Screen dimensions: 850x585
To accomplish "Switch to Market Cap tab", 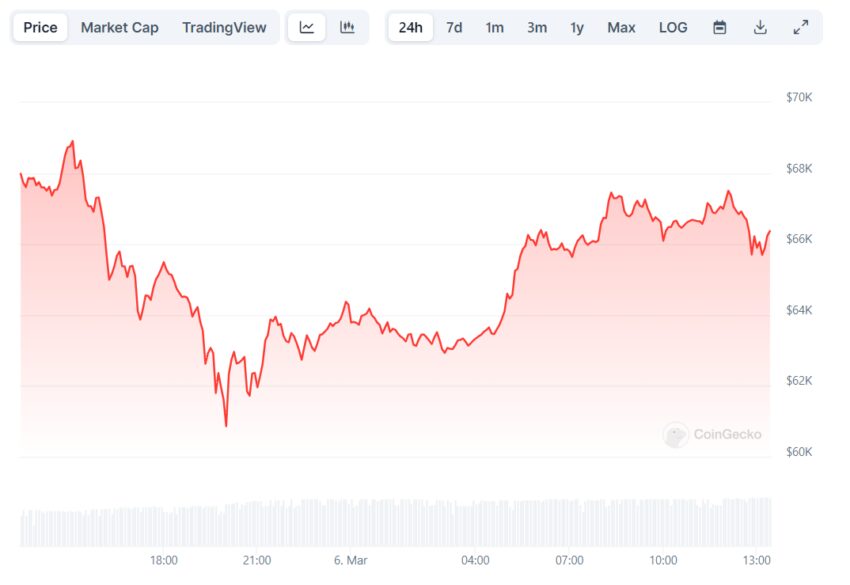I will pos(119,27).
